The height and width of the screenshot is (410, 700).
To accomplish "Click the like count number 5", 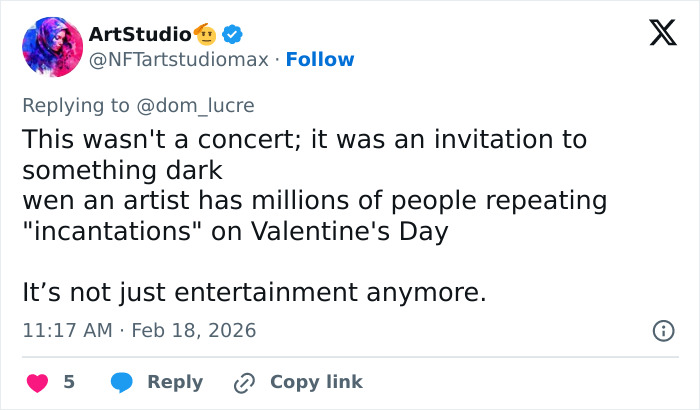I will pos(69,382).
